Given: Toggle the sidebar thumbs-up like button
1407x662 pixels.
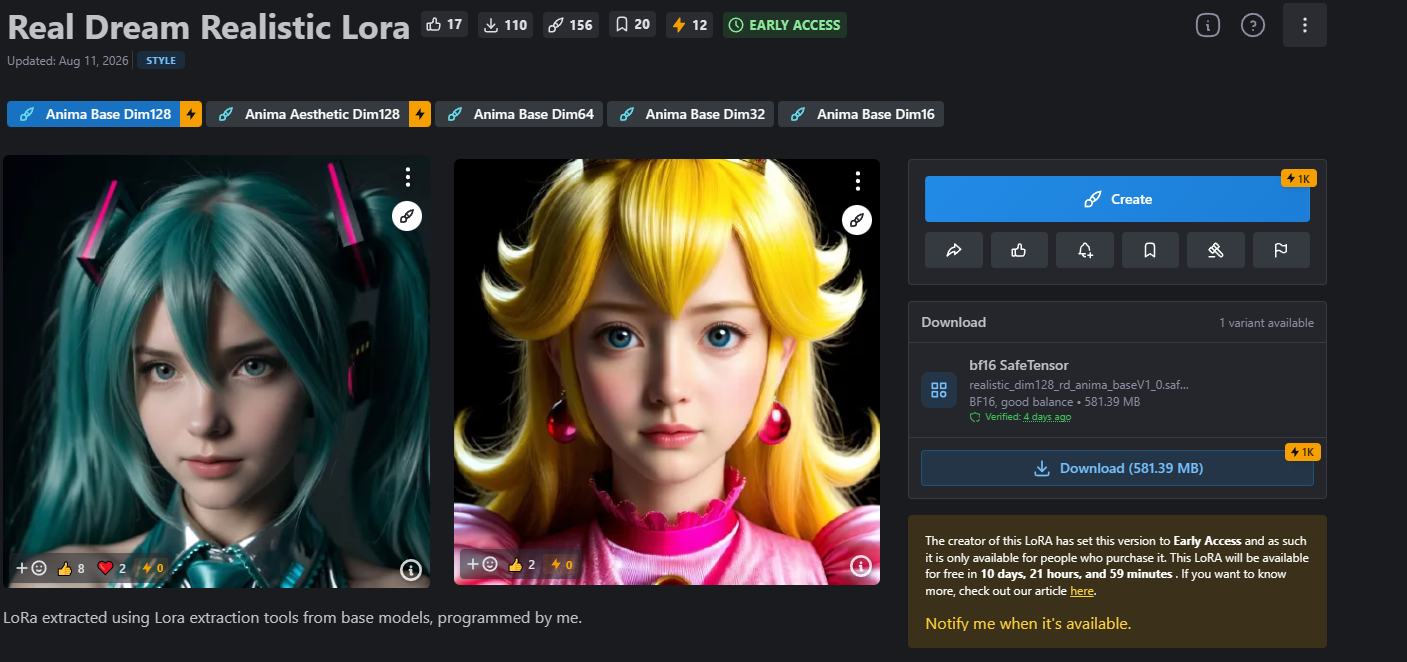Looking at the screenshot, I should [x=1019, y=250].
